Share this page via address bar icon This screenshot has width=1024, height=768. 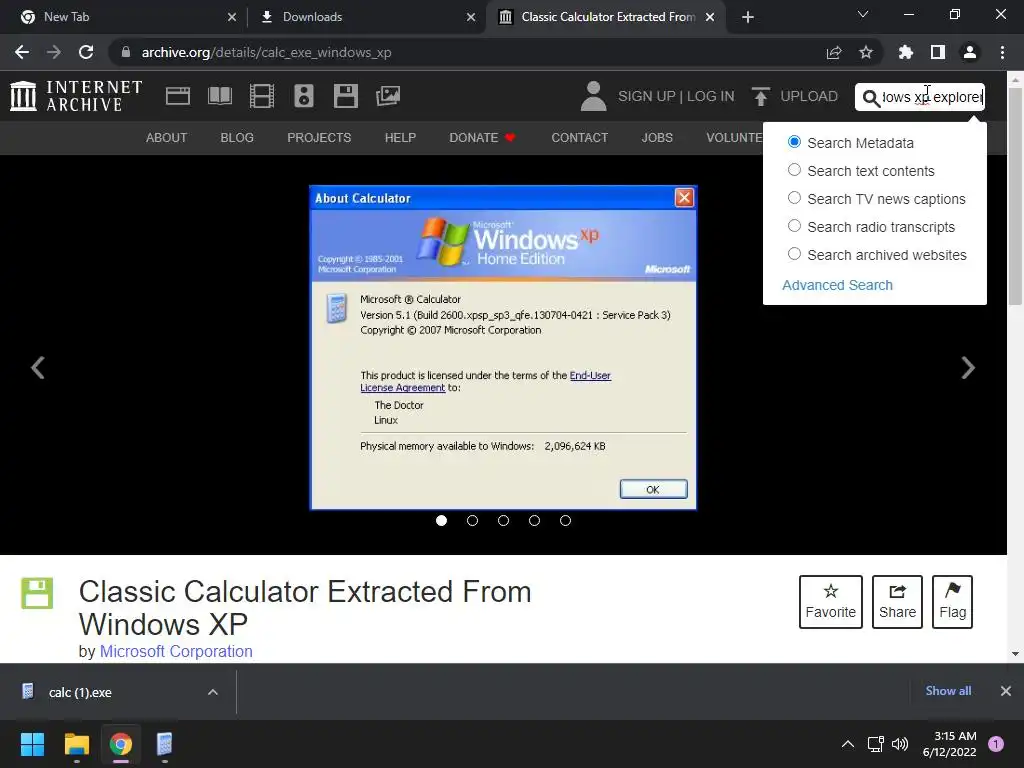834,52
